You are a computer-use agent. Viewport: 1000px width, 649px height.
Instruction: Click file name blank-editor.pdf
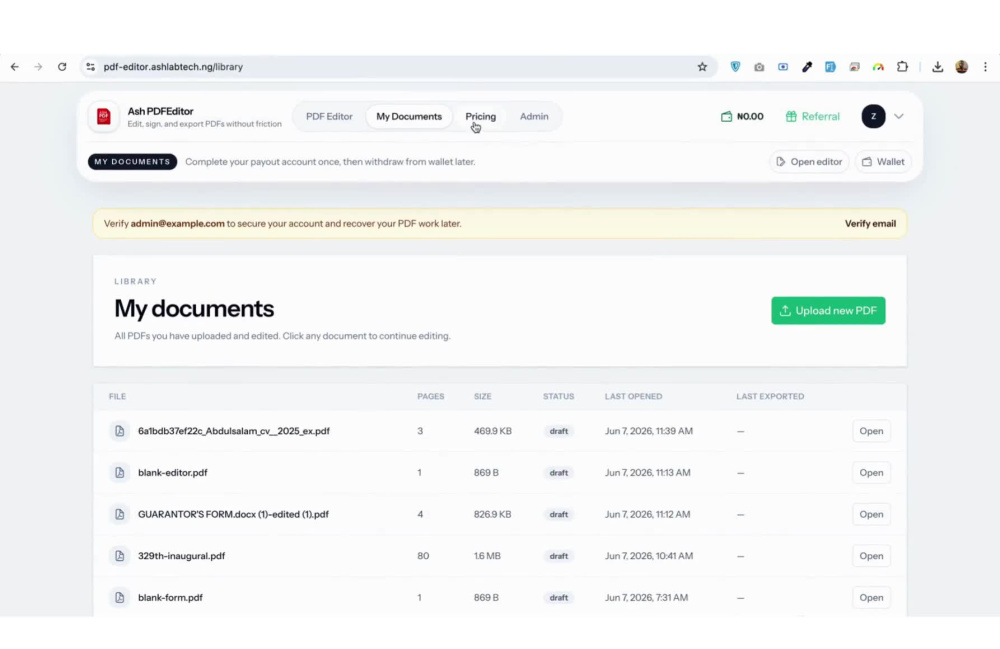click(x=173, y=472)
